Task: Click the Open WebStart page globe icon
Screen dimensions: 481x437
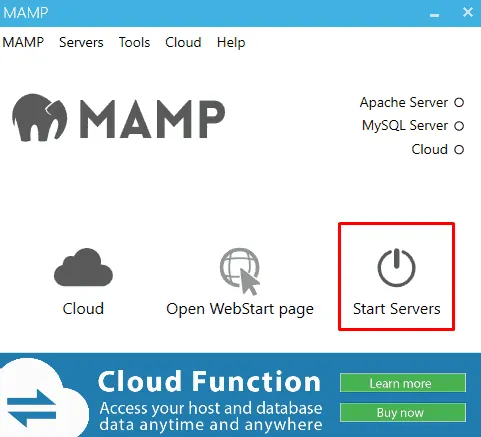Action: click(240, 271)
